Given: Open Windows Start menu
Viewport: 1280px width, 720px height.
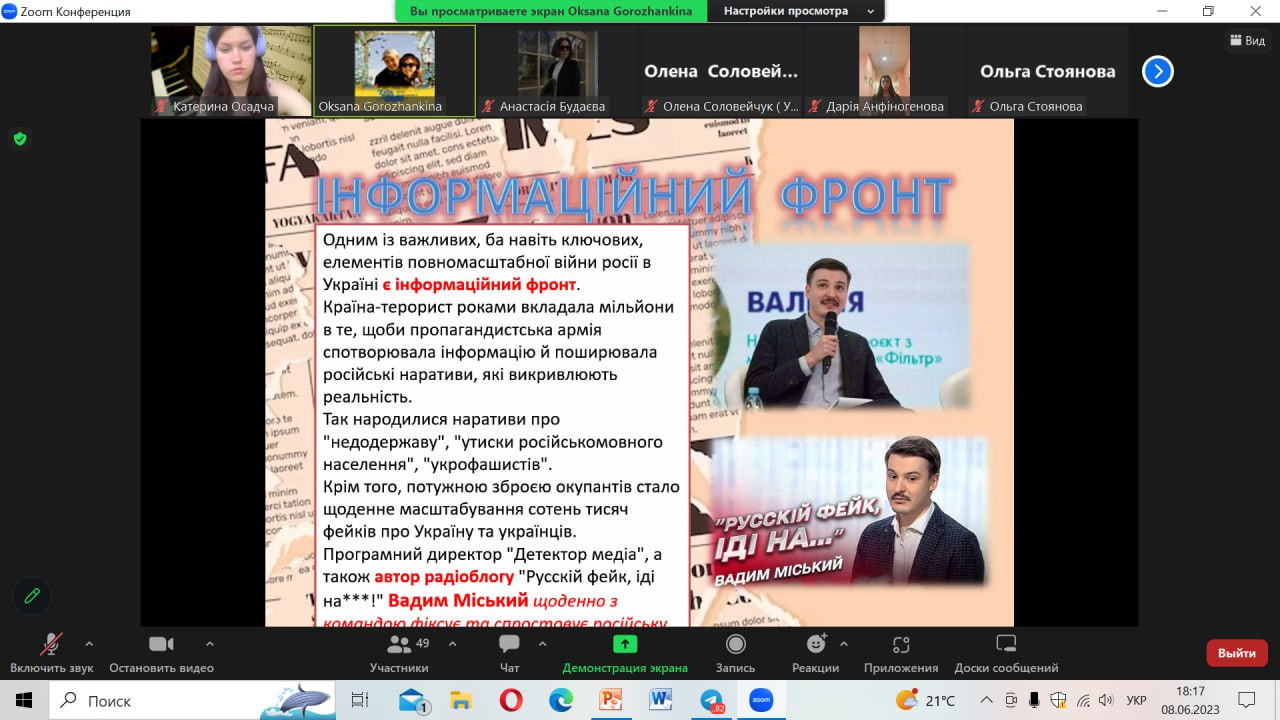Looking at the screenshot, I should pos(23,700).
